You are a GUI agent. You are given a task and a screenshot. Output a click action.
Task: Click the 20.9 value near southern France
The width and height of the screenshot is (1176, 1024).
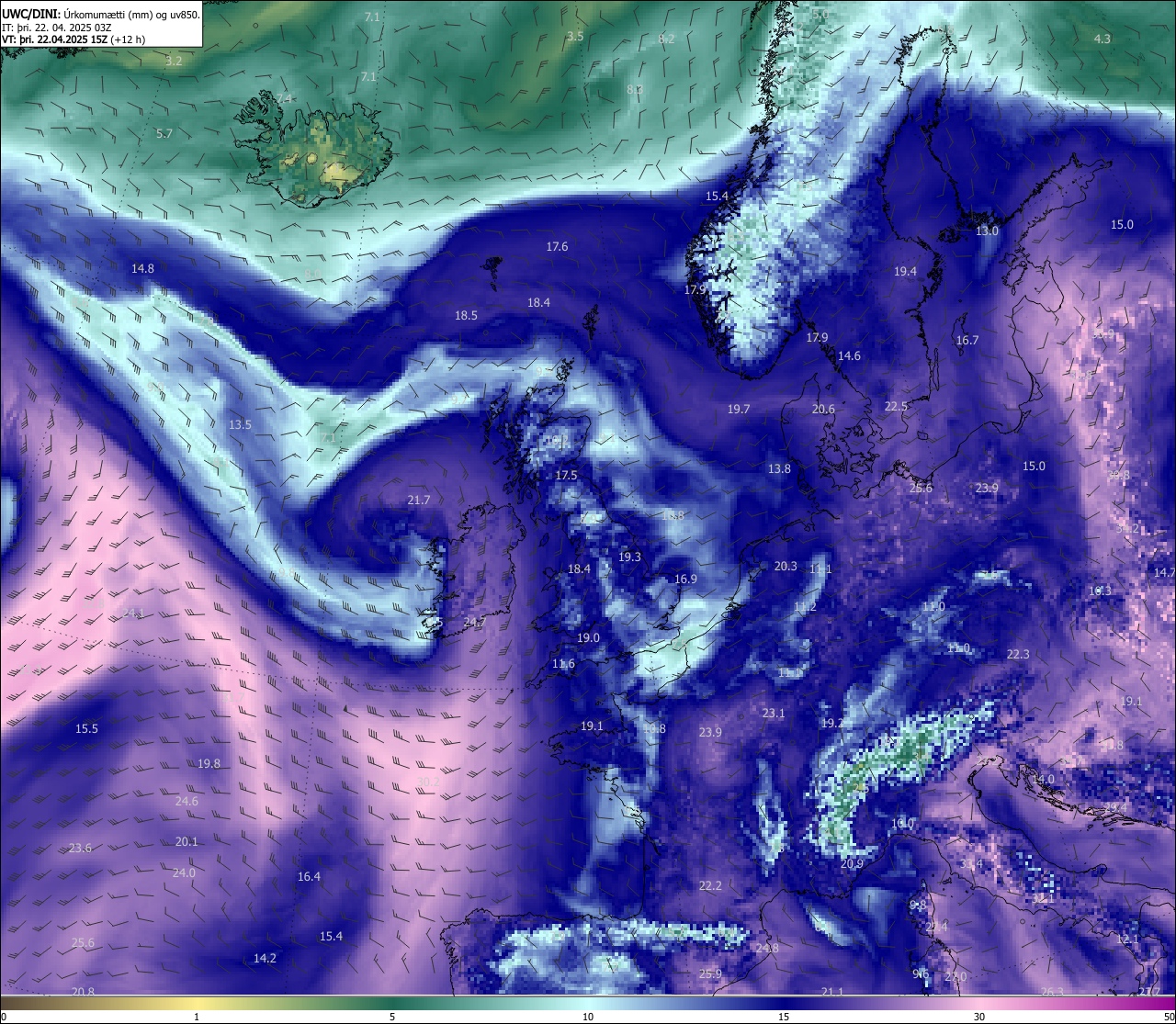tap(852, 863)
